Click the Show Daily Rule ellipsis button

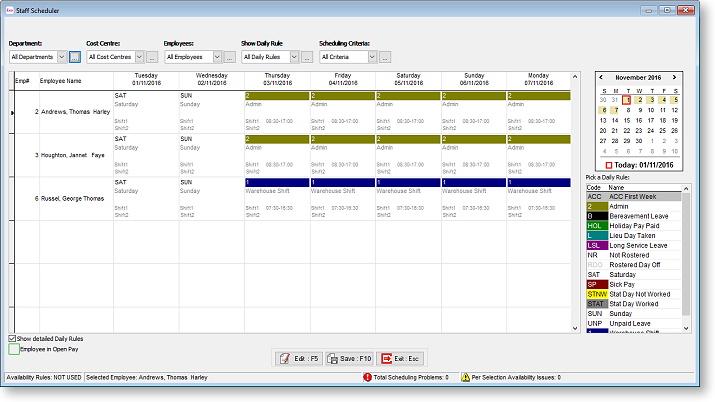coord(306,57)
